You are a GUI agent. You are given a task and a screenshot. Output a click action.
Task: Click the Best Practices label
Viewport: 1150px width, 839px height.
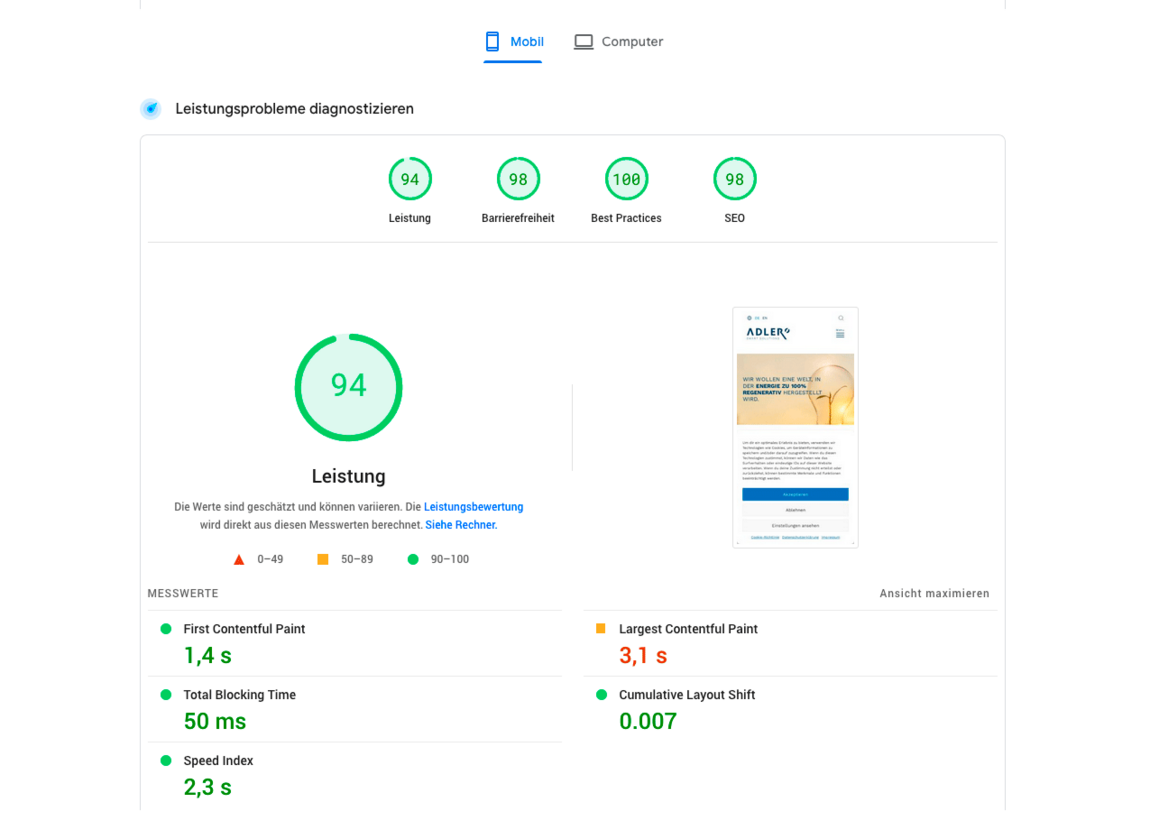[626, 219]
